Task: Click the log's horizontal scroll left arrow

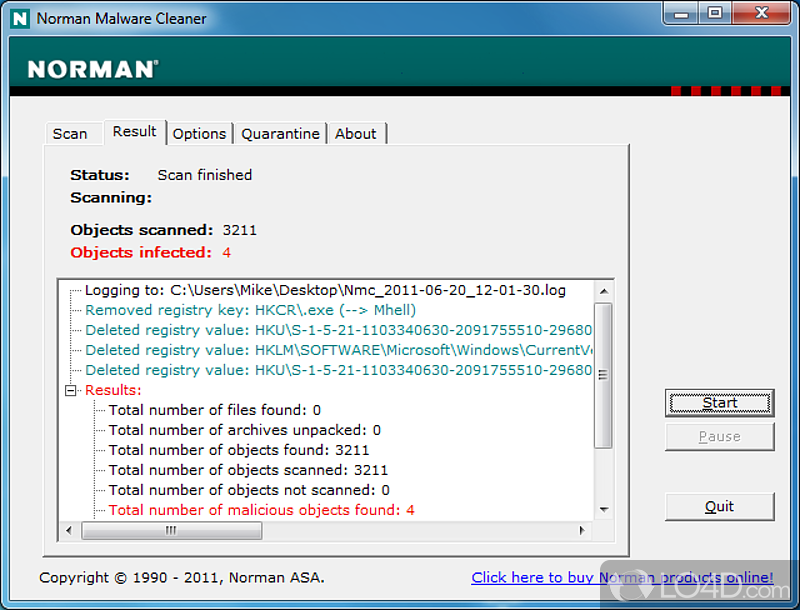Action: (x=69, y=530)
